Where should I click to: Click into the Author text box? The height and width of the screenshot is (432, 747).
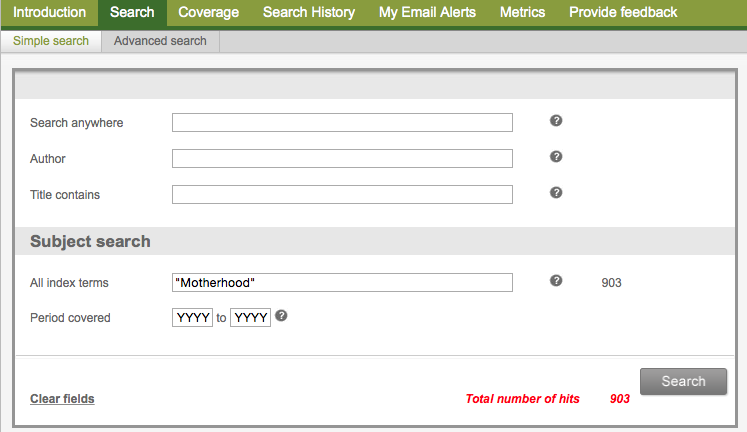coord(342,159)
